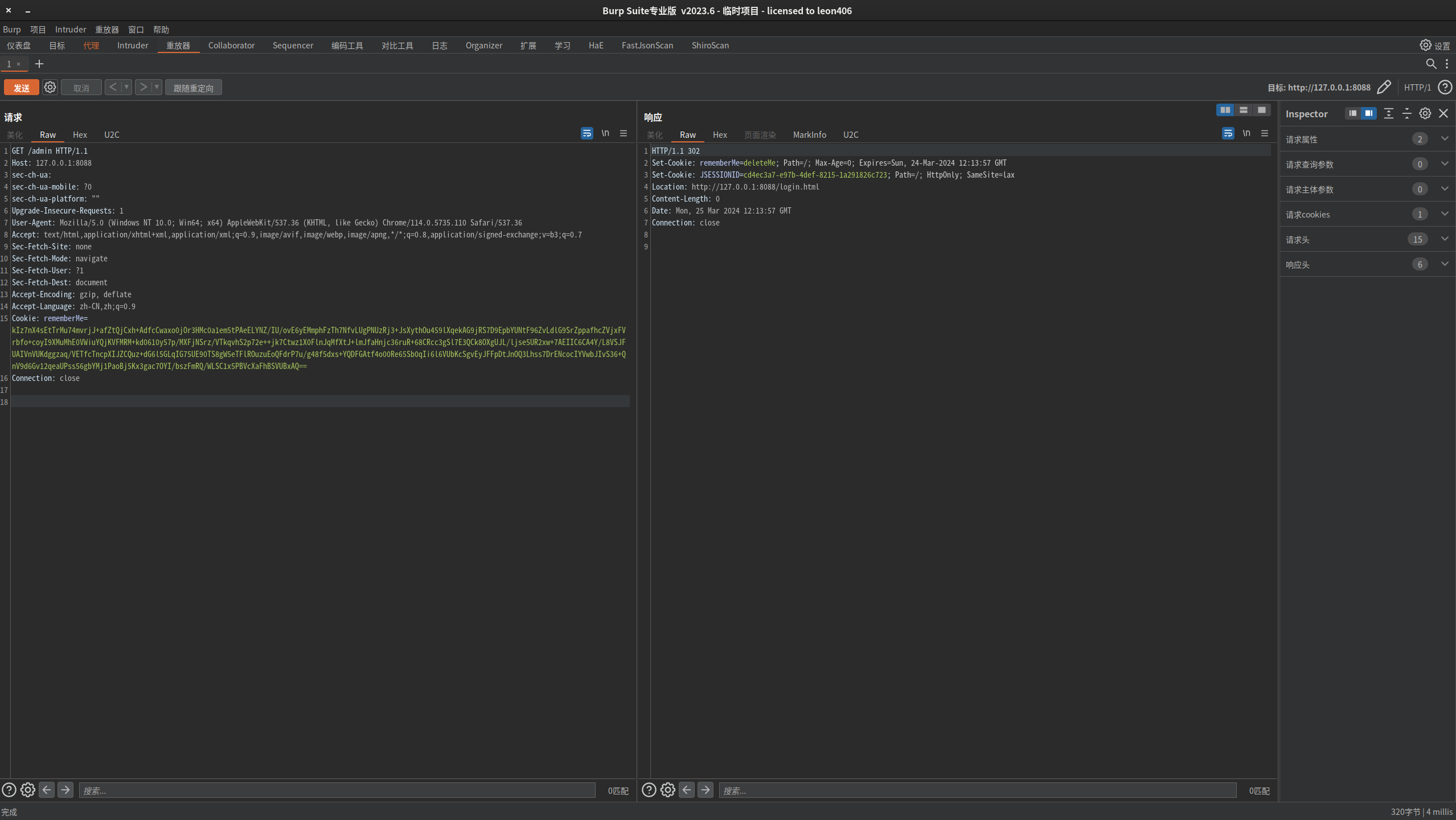Select combined tabbed layout icon
The width and height of the screenshot is (1456, 820).
coord(1261,110)
